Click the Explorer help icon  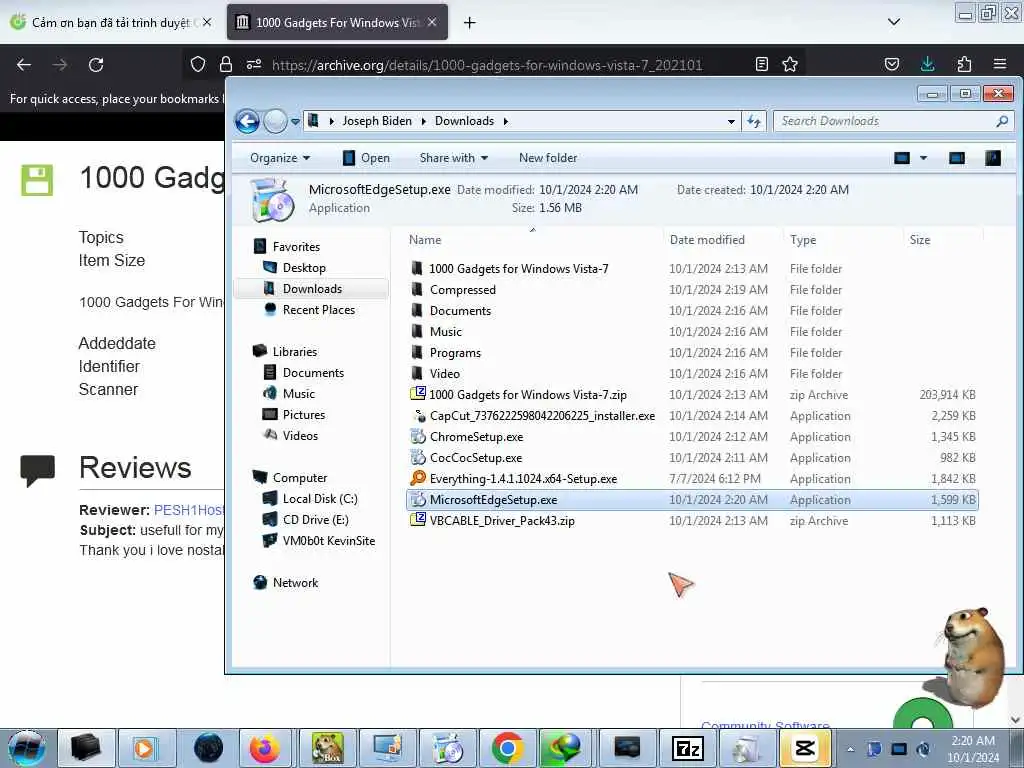(x=993, y=158)
